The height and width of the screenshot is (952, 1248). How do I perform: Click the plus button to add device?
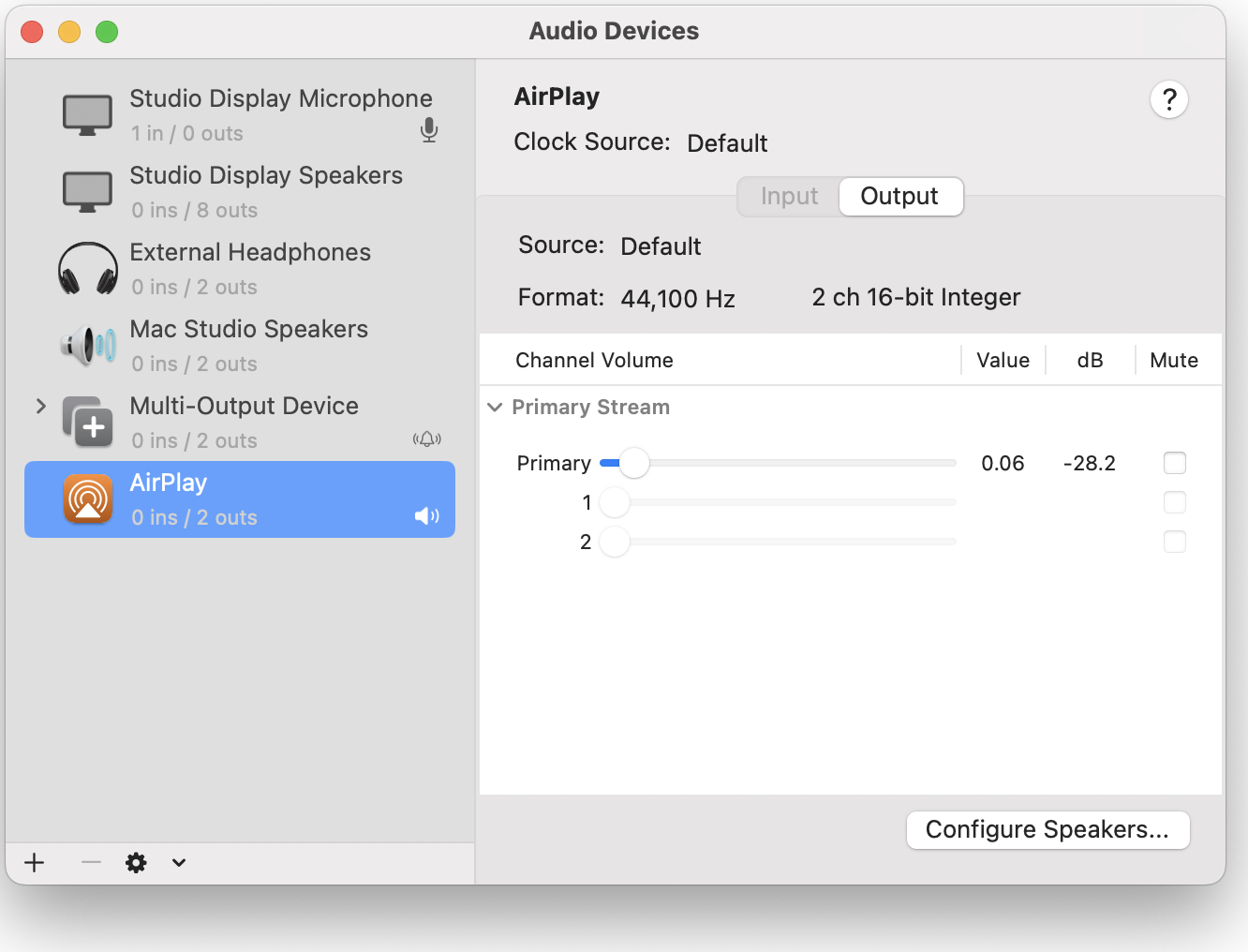click(35, 862)
